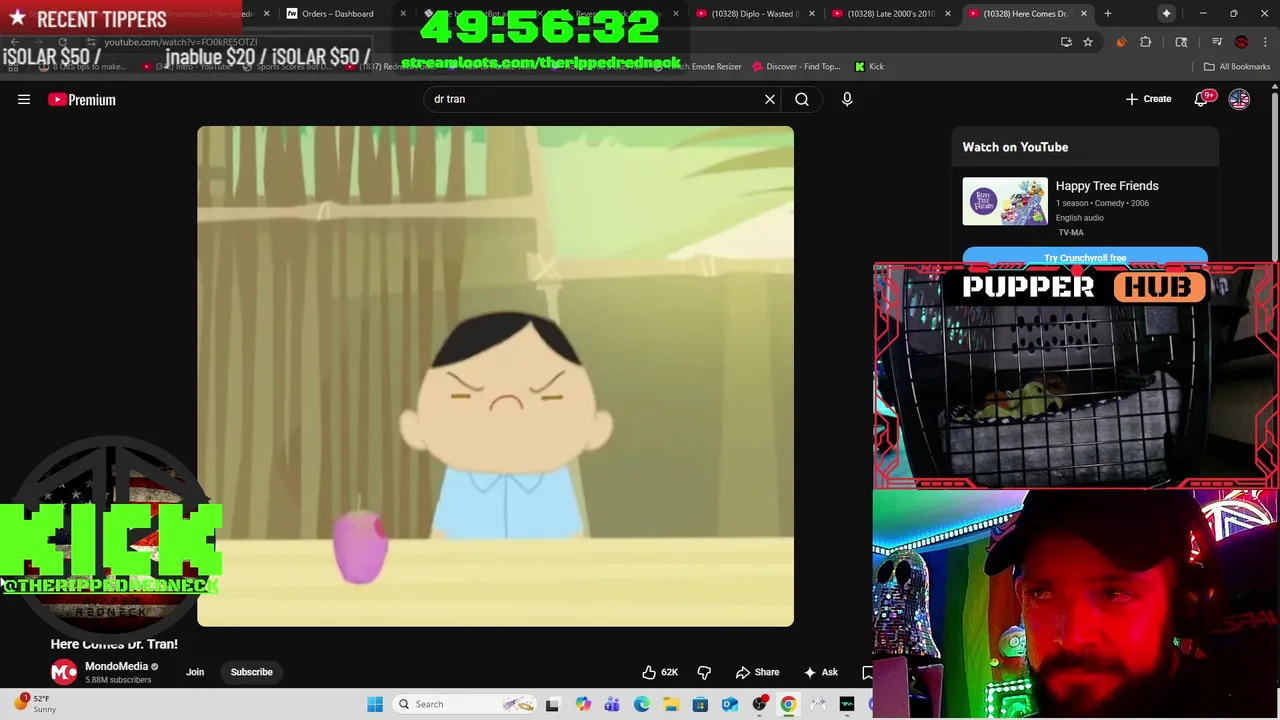Open OBS Studio taskbar icon
Screen dimensions: 1280x720
[759, 704]
